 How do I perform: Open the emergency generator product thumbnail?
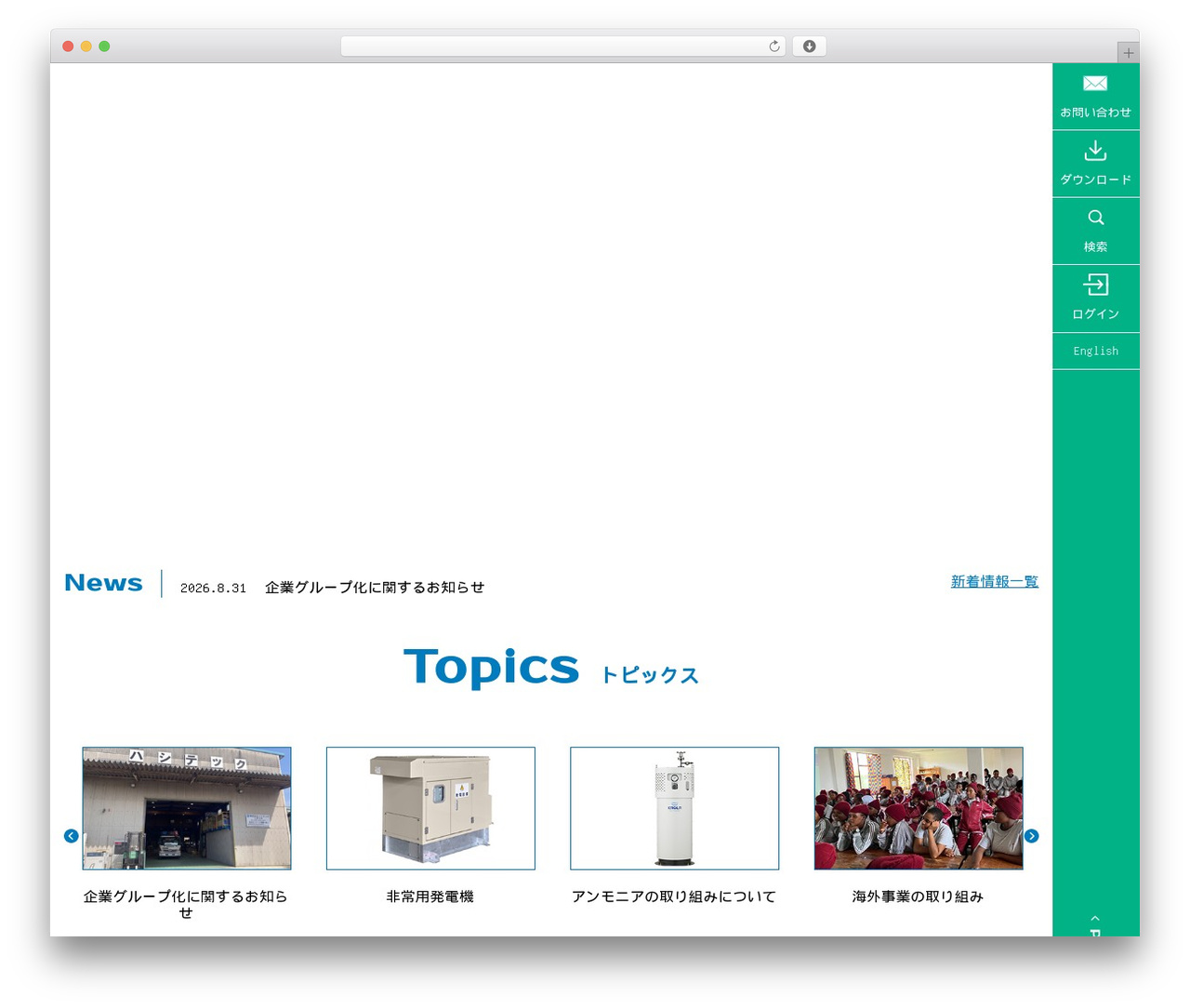tap(430, 808)
